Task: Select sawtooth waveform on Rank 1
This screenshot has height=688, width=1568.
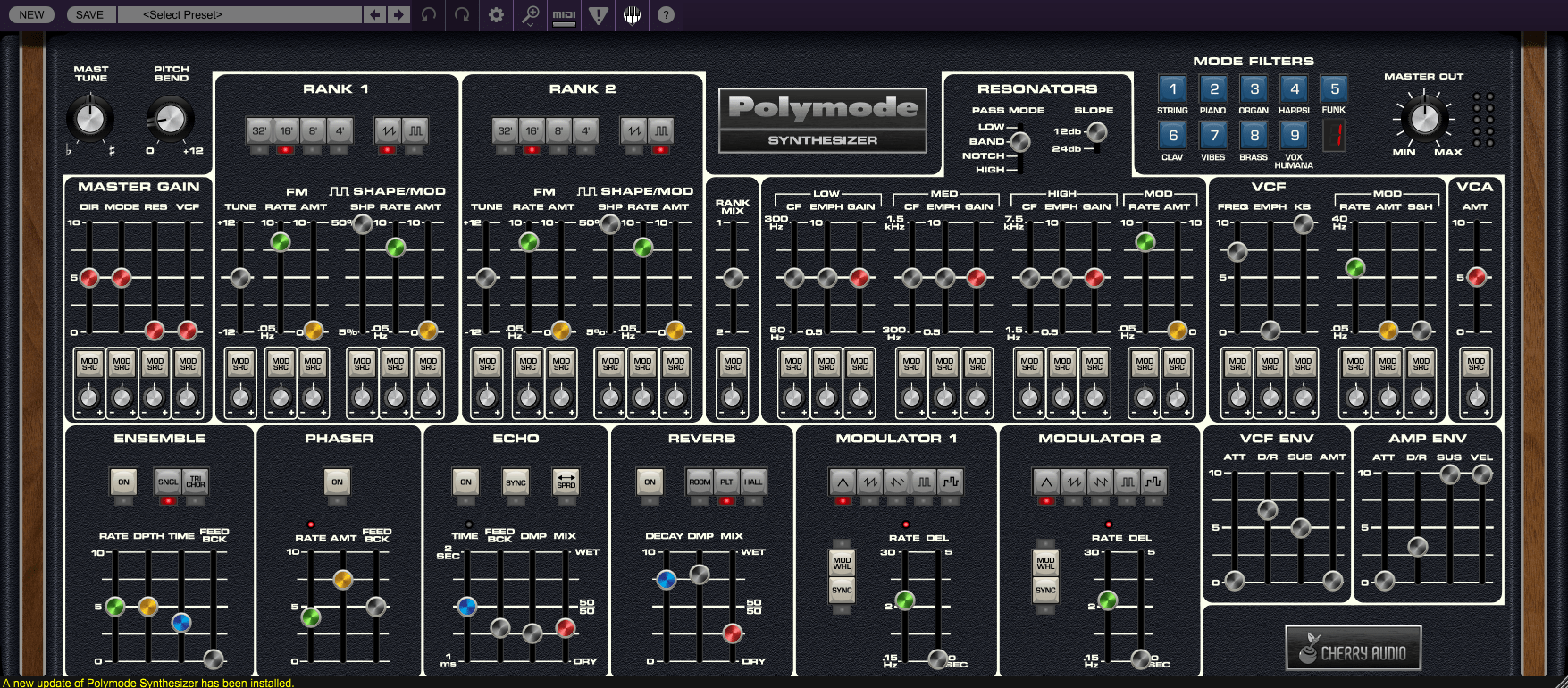Action: (388, 130)
